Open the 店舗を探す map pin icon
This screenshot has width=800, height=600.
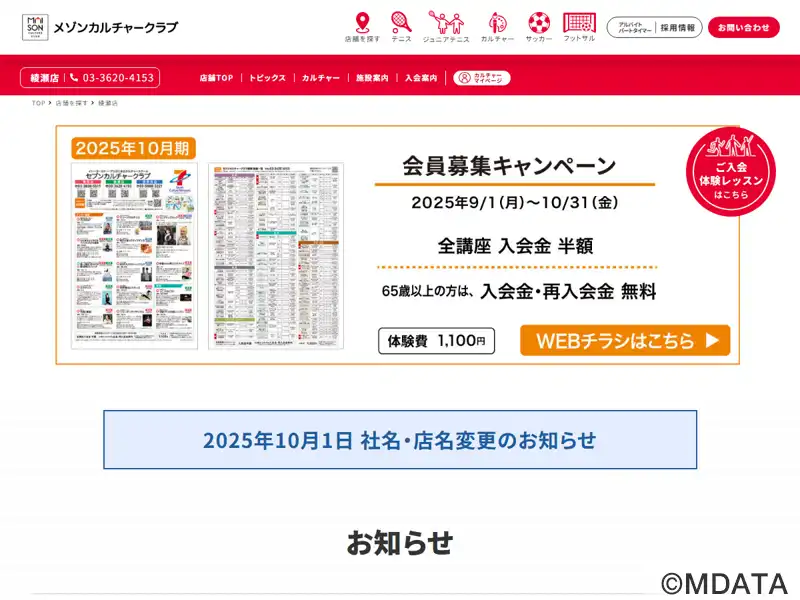coord(362,28)
